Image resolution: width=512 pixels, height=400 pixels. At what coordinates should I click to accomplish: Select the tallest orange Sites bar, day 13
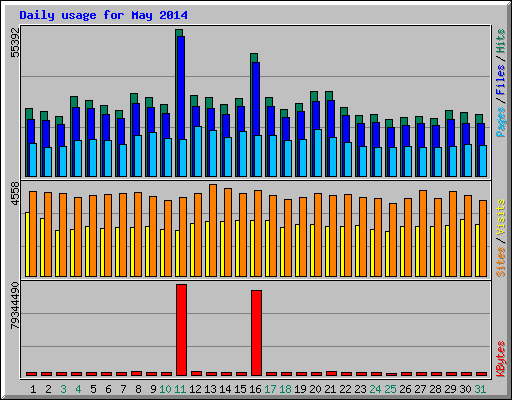point(213,230)
